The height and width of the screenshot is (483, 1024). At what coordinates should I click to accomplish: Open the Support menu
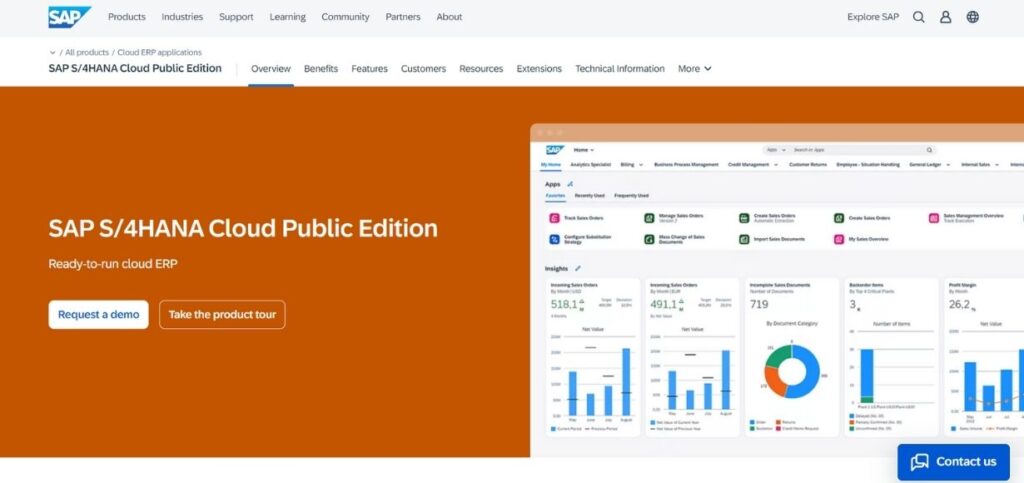[236, 17]
